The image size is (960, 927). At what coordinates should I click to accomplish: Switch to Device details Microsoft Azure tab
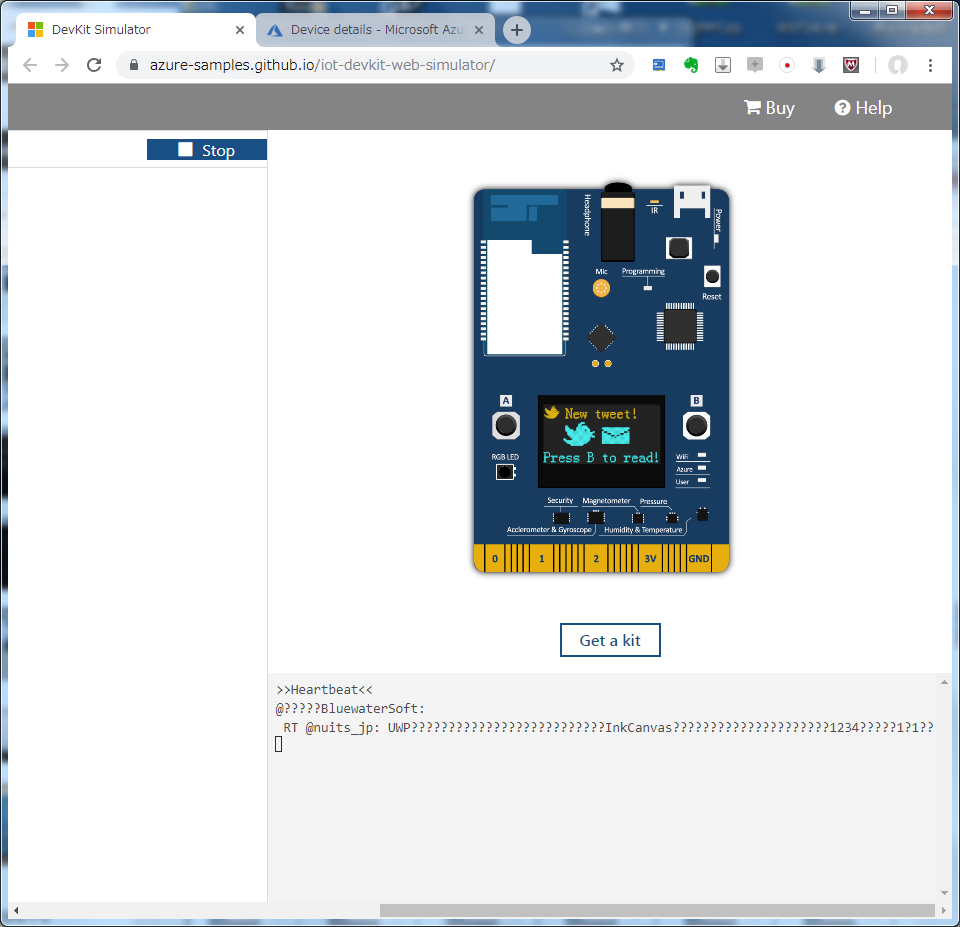tap(373, 29)
